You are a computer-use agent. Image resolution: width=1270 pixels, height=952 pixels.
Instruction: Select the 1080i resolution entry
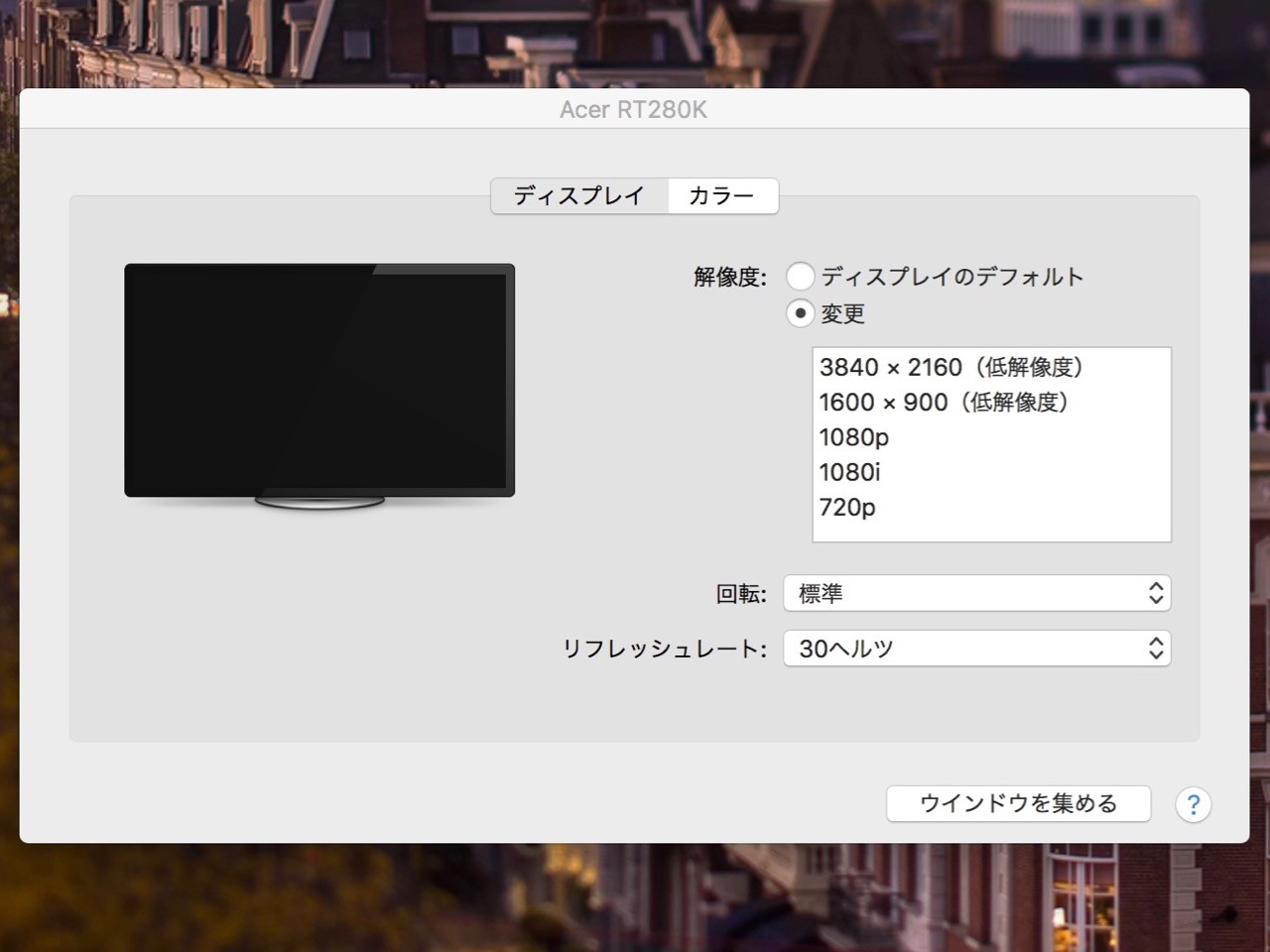(x=991, y=472)
